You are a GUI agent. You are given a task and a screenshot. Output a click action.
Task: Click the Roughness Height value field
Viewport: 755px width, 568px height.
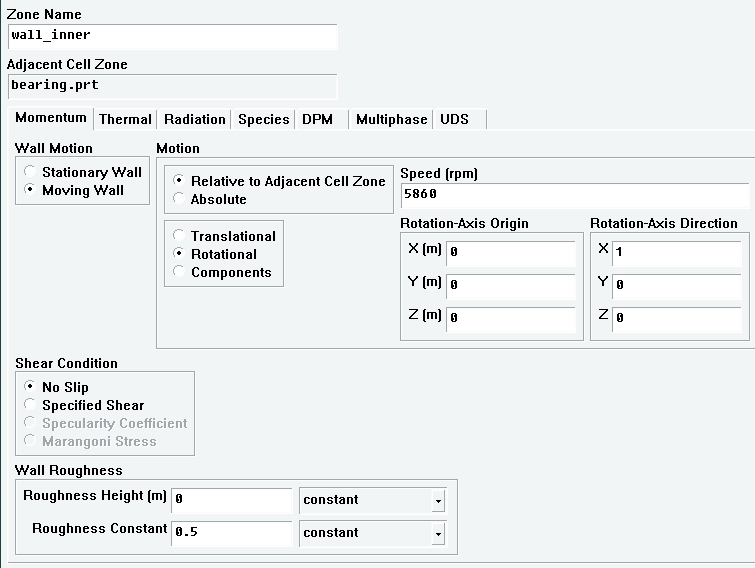point(231,499)
